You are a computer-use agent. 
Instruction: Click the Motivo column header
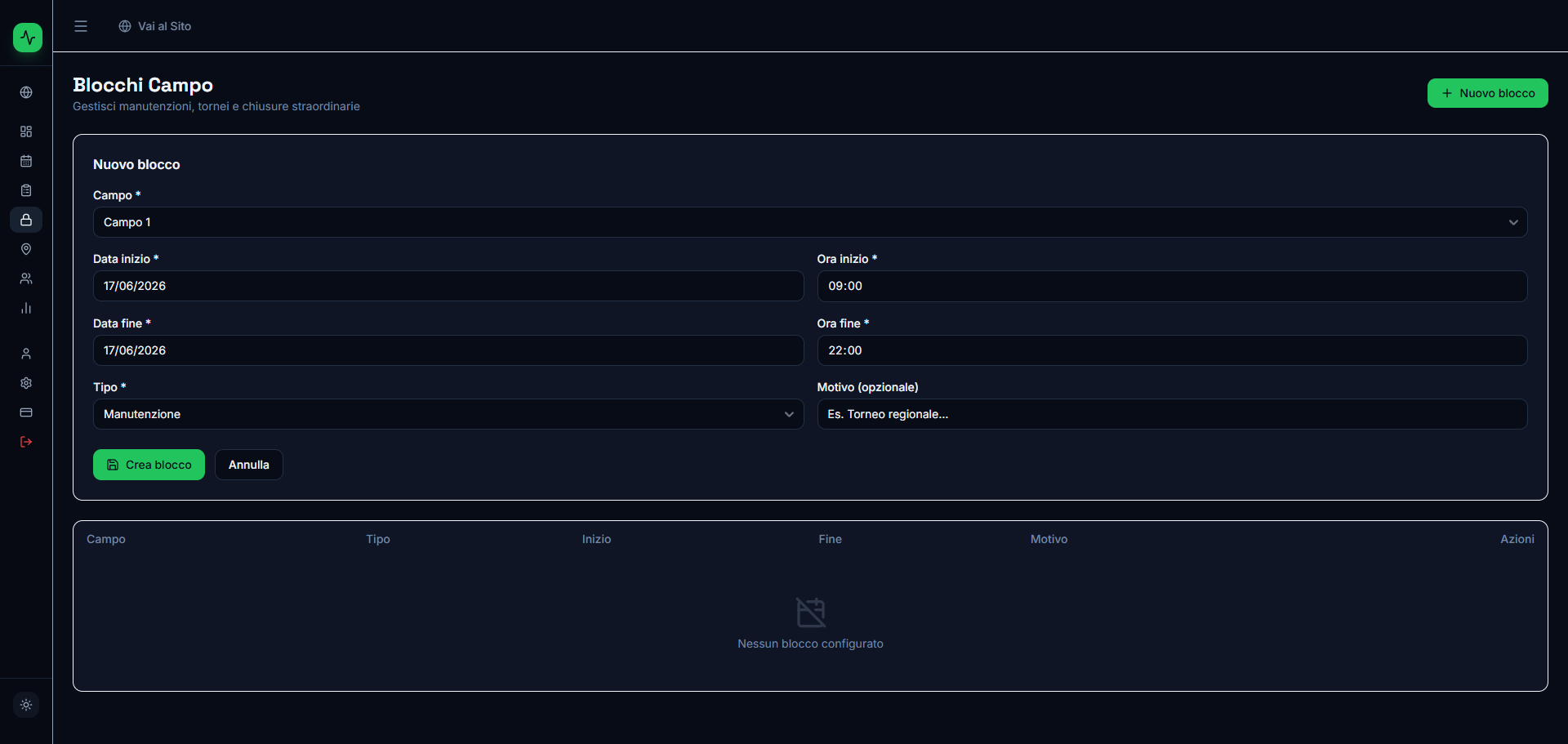click(1049, 539)
